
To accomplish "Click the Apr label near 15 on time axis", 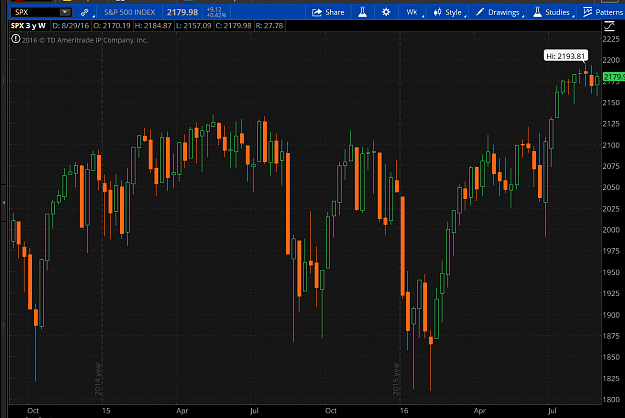I will click(x=182, y=411).
